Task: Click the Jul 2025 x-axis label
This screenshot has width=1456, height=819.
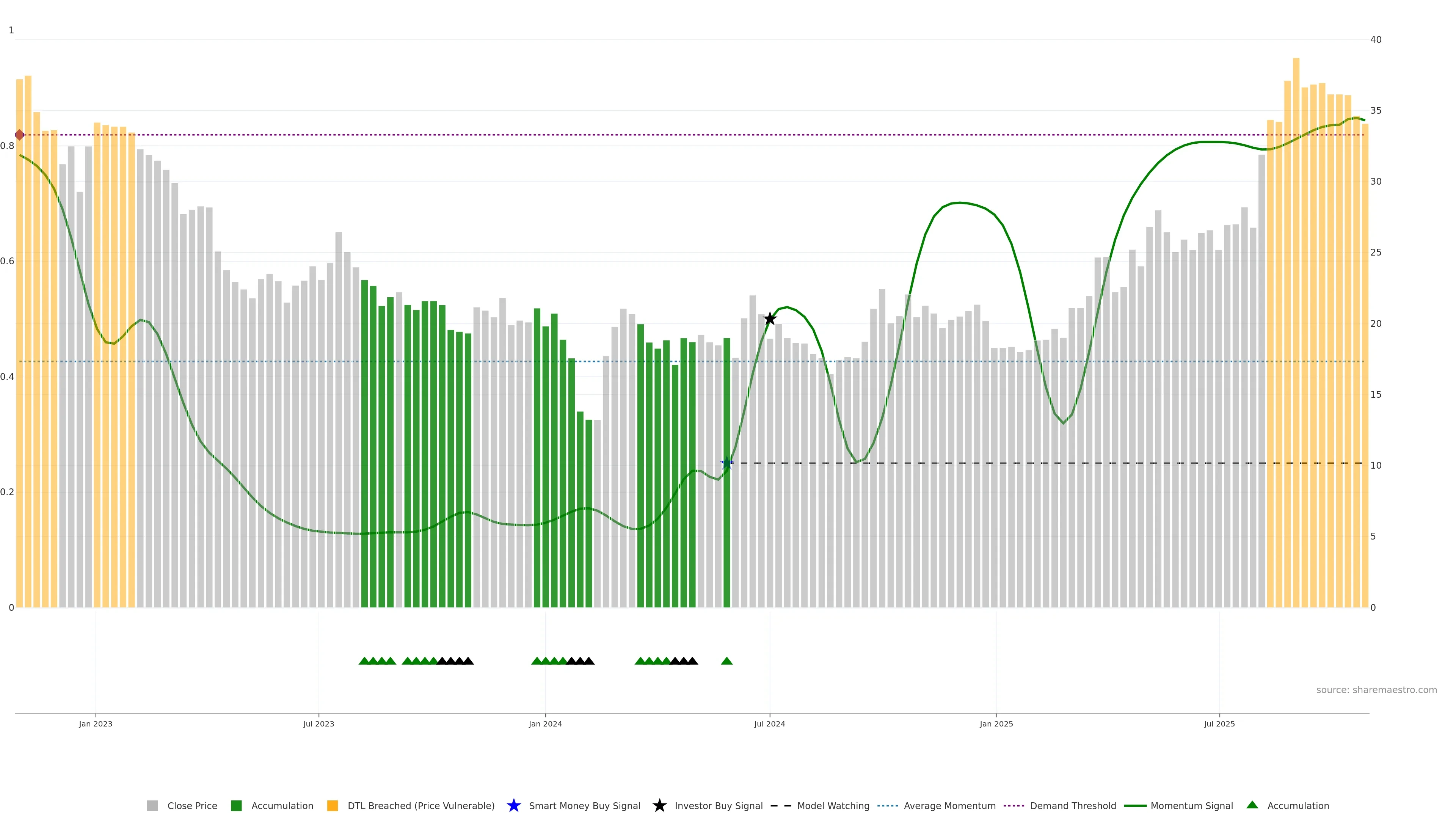Action: [1219, 723]
